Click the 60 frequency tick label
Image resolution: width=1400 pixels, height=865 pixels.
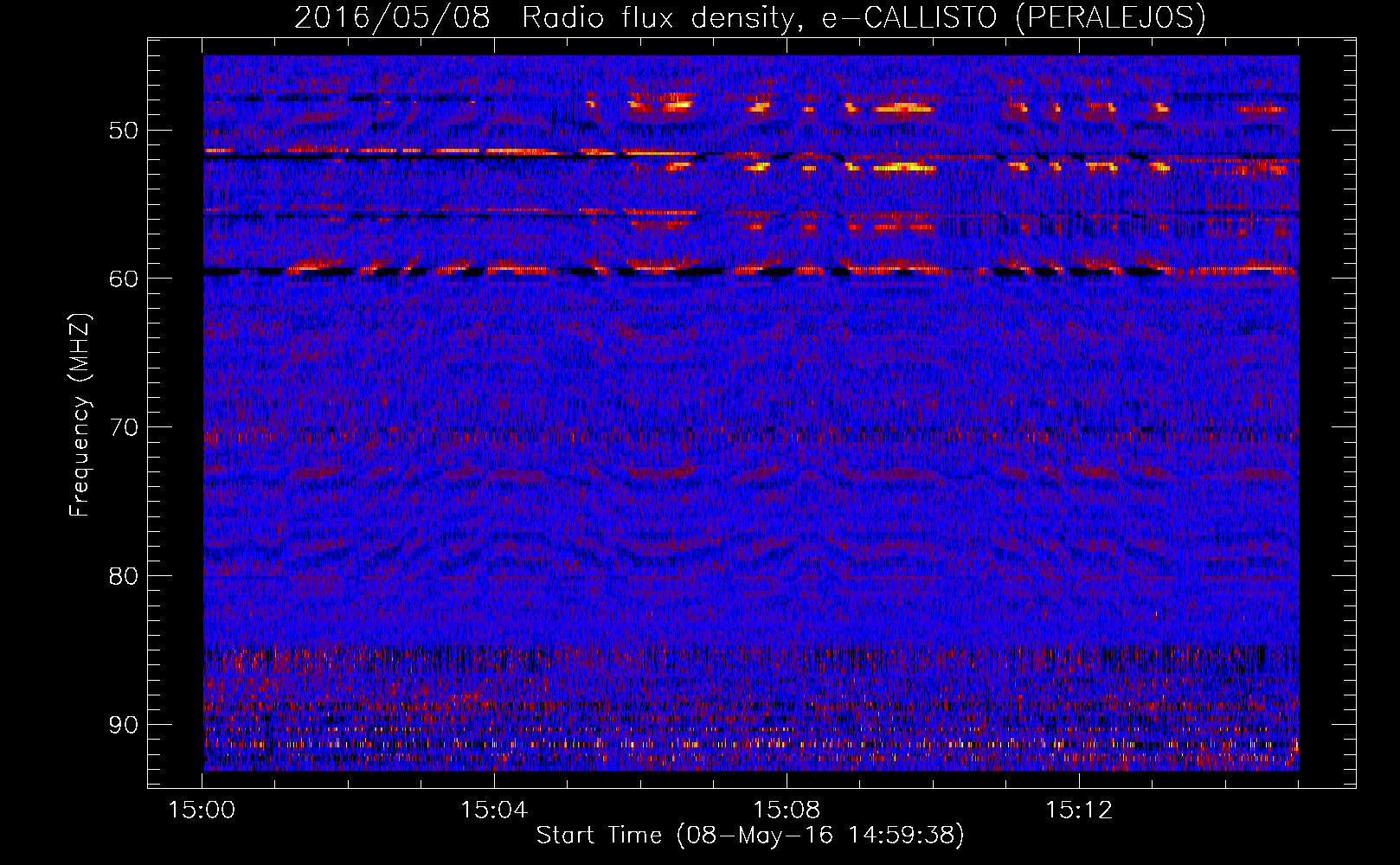[124, 279]
